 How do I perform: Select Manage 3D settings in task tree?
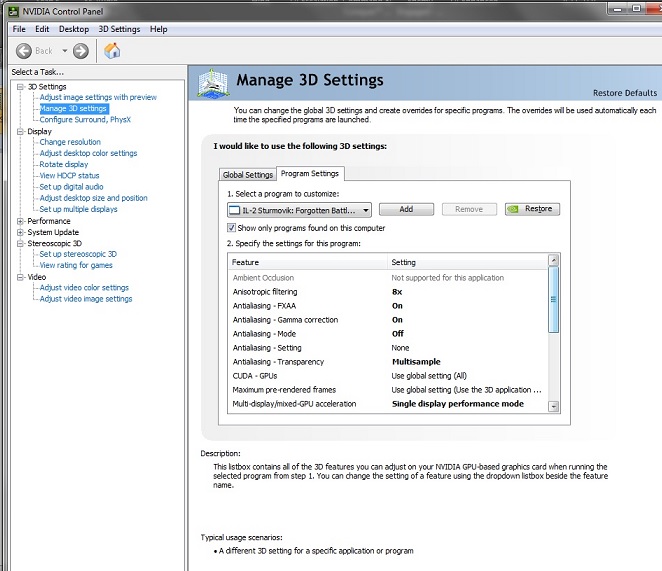(x=73, y=109)
